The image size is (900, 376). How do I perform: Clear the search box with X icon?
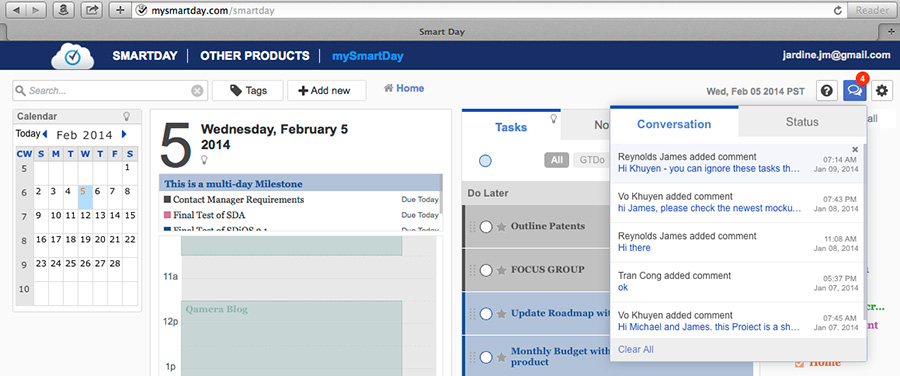click(197, 91)
